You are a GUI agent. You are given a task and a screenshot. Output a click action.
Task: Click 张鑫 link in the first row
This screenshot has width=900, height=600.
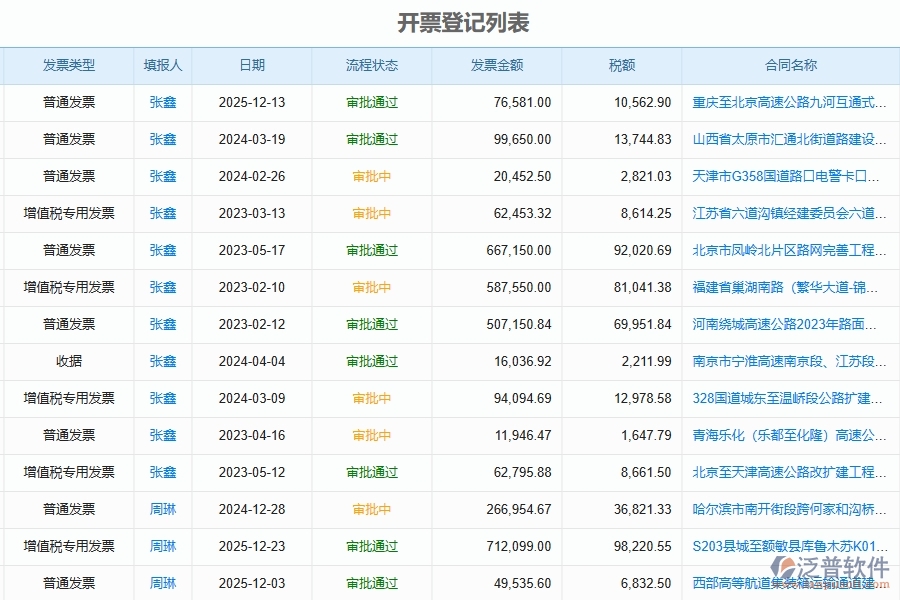161,102
